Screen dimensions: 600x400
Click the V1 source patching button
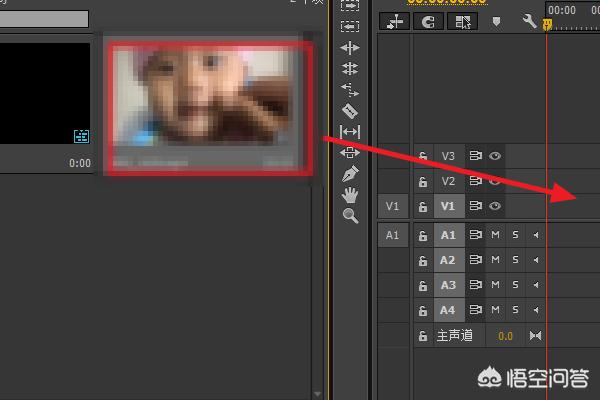coord(393,206)
